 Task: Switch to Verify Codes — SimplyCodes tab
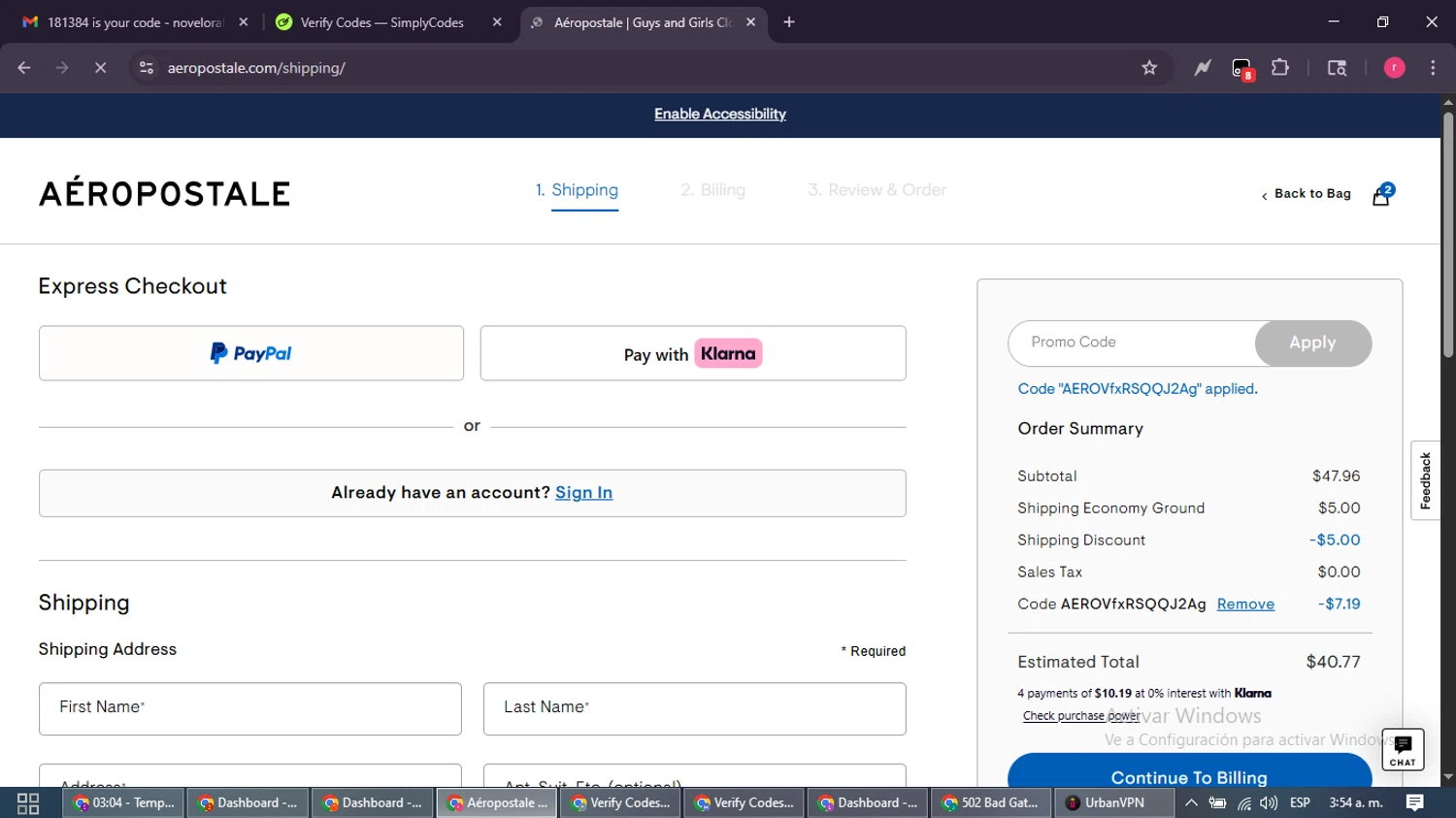tap(383, 22)
